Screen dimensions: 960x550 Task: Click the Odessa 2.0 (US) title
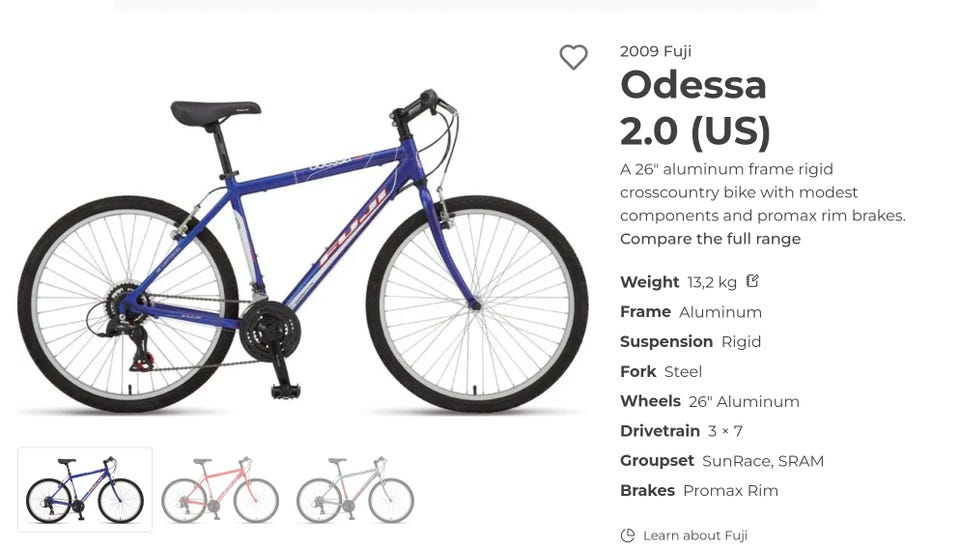coord(695,108)
